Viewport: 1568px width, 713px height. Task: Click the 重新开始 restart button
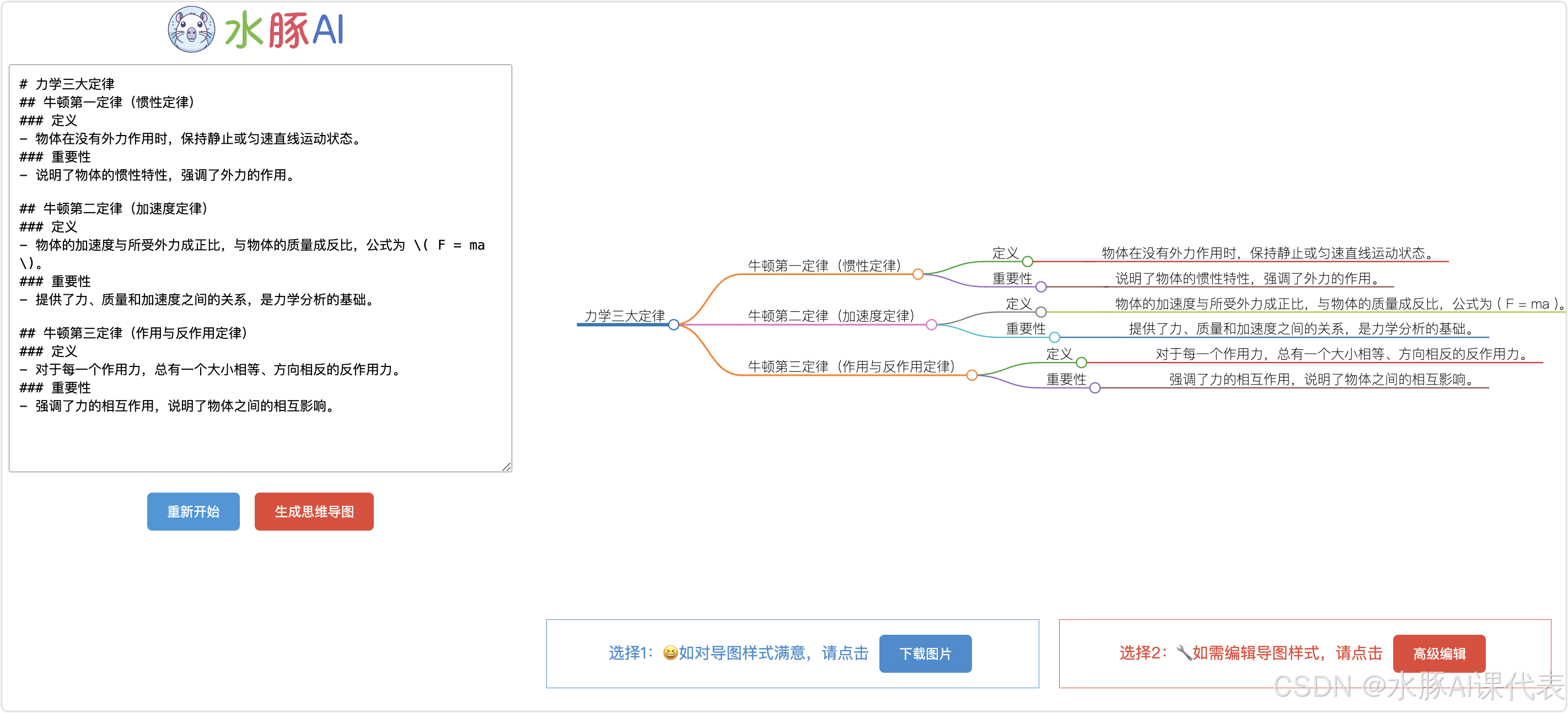(x=193, y=512)
